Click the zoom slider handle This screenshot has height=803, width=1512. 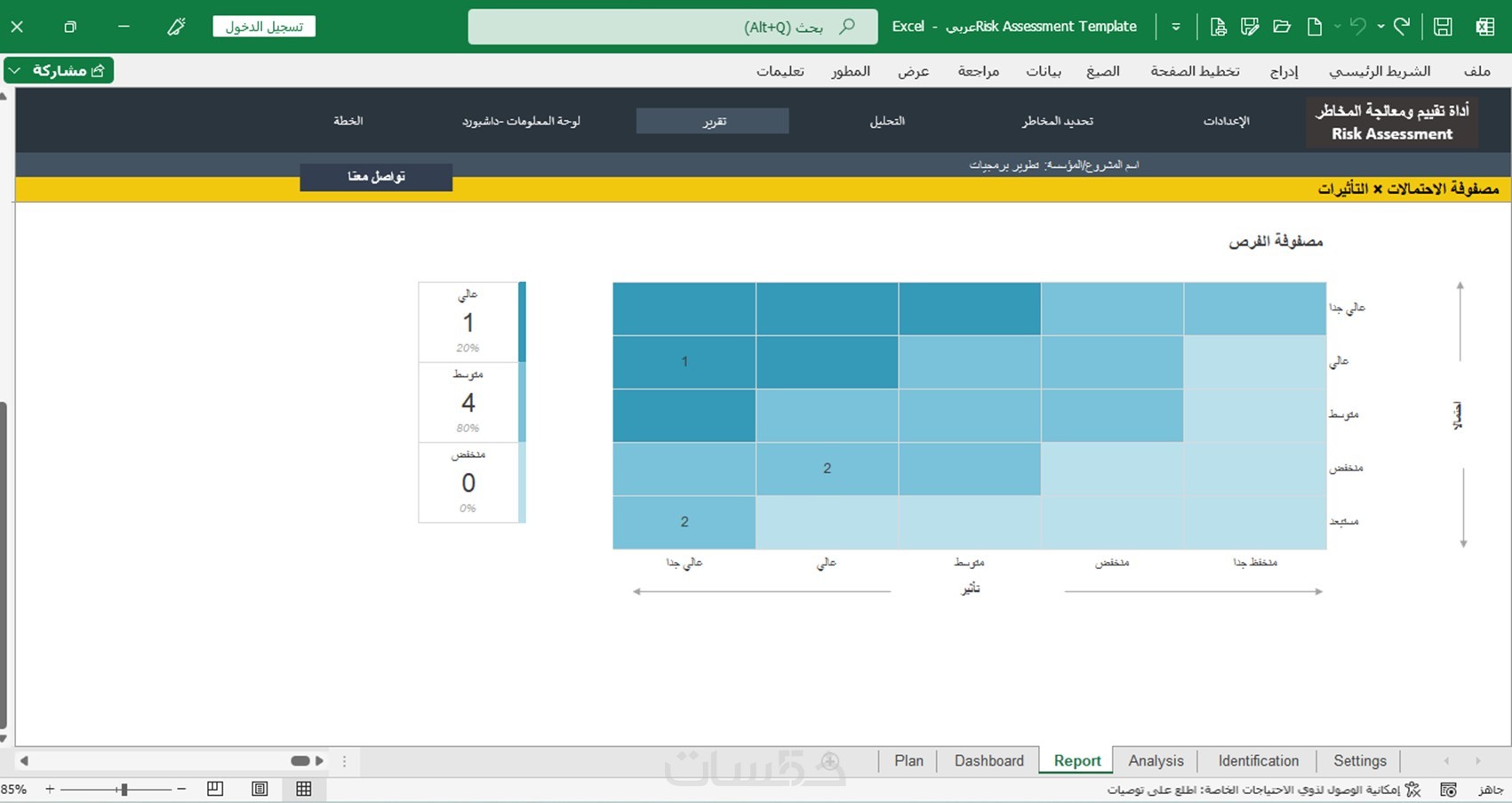pos(124,789)
